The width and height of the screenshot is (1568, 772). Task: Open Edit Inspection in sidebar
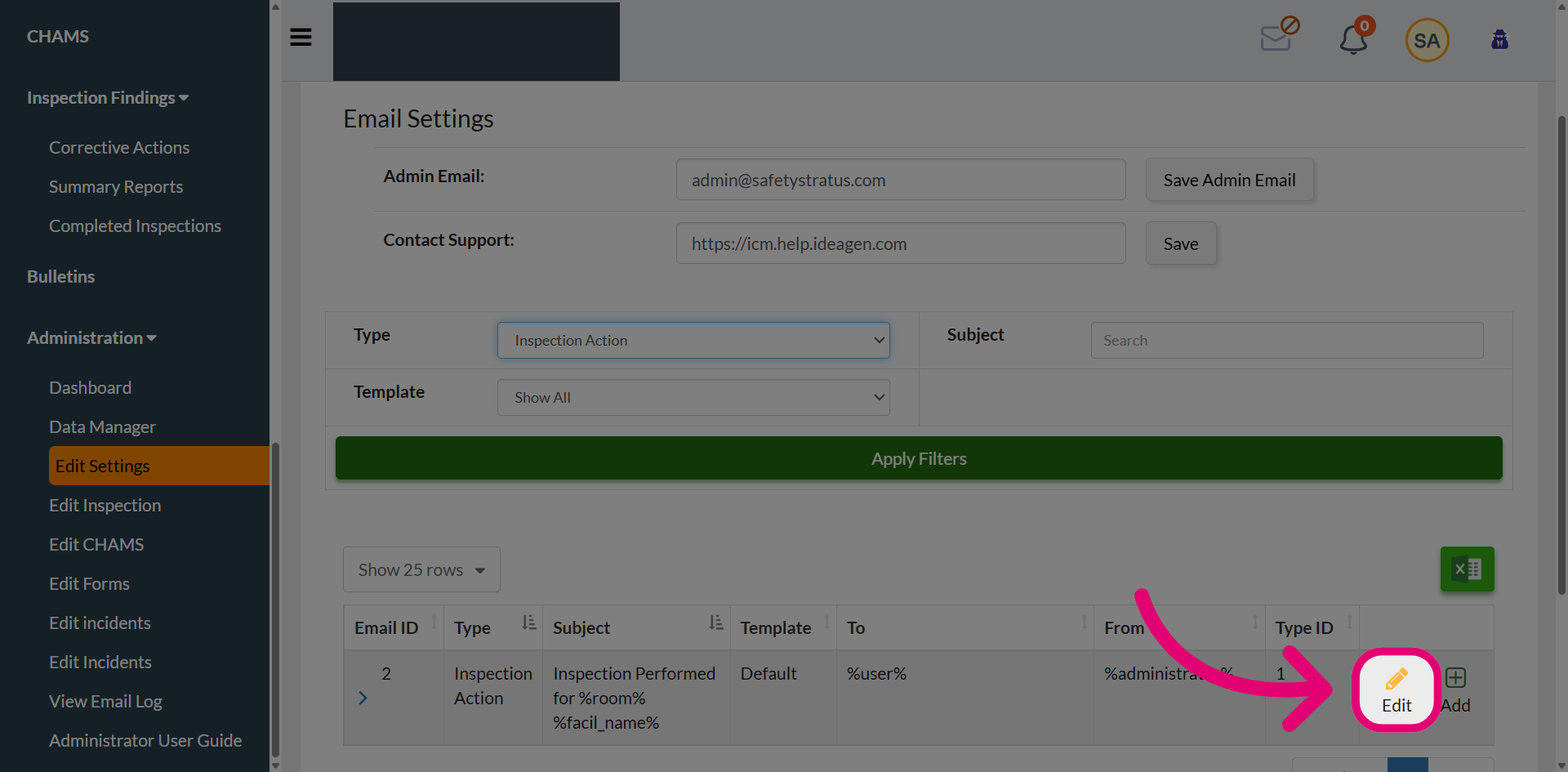105,505
